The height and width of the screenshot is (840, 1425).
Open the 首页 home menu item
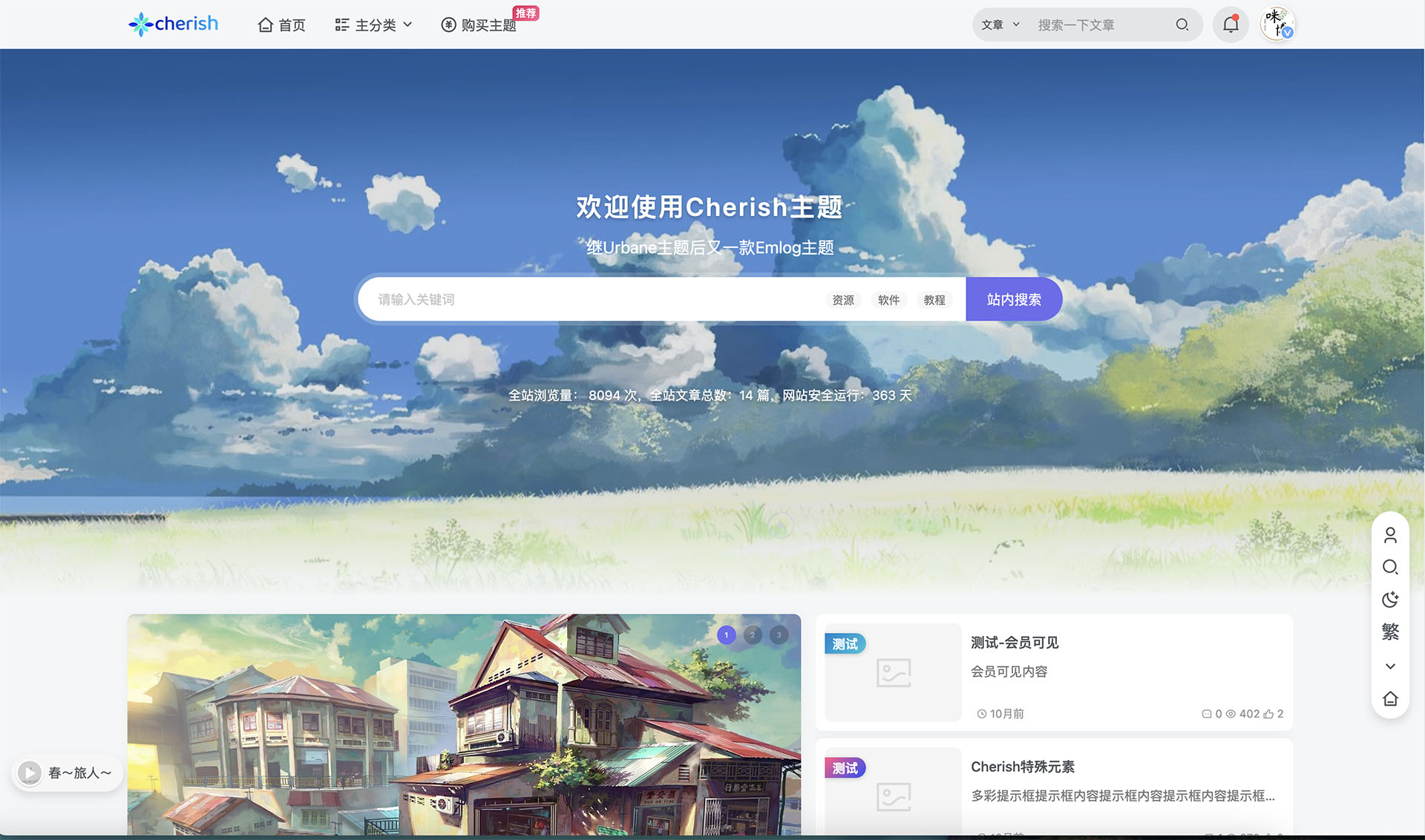(x=280, y=24)
